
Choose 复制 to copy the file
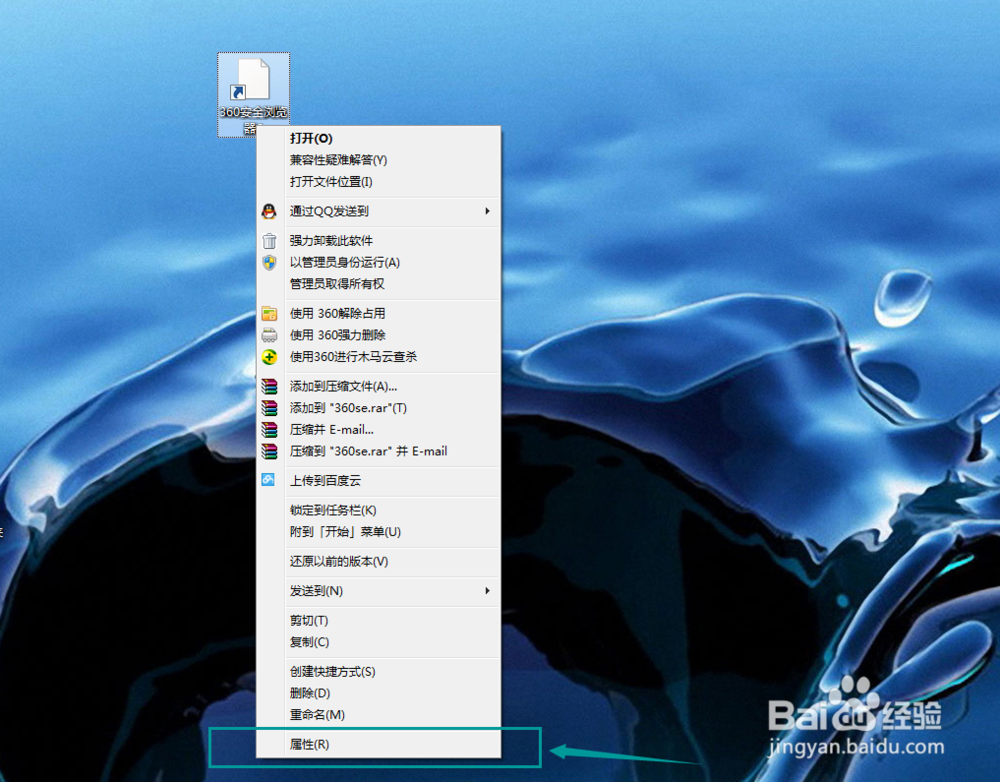pyautogui.click(x=310, y=642)
